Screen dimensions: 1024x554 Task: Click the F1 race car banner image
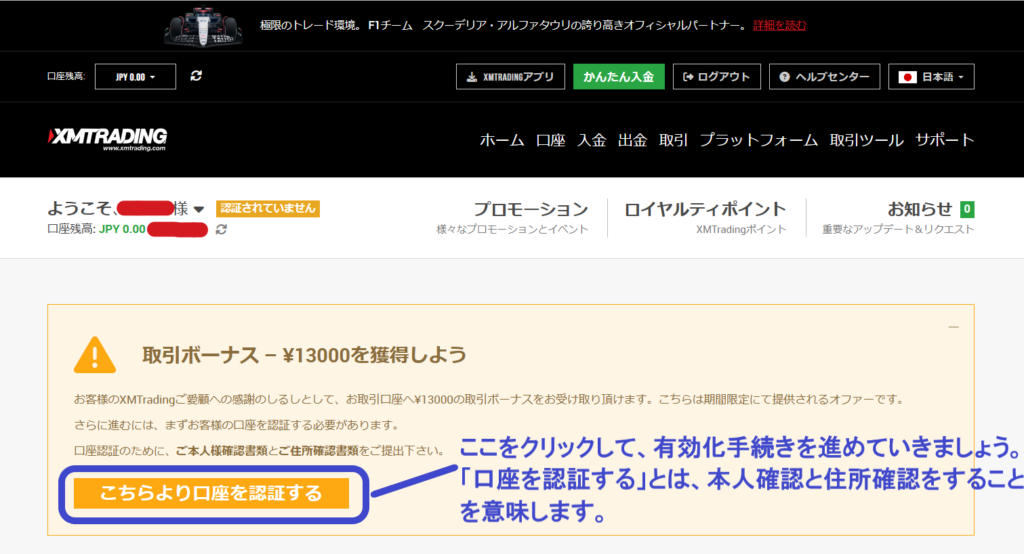tap(204, 25)
